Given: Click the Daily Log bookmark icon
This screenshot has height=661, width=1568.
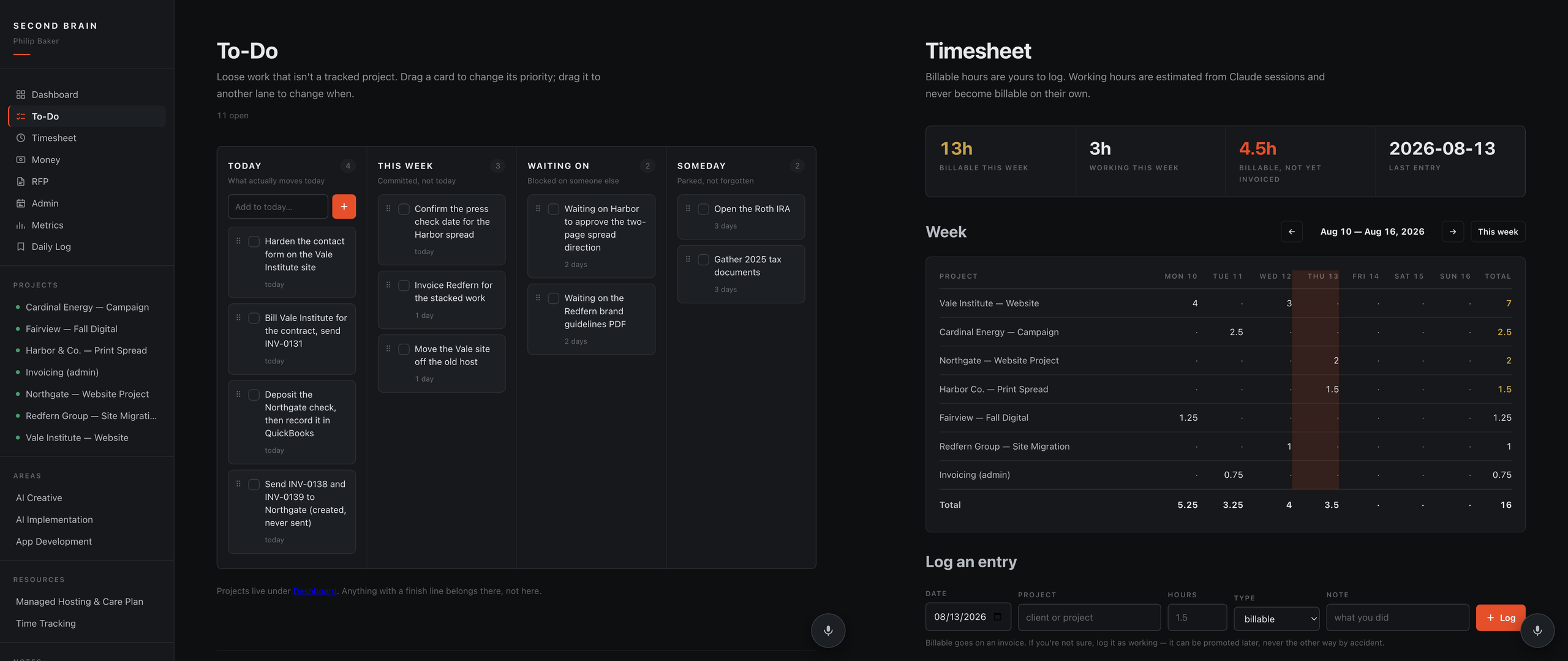Looking at the screenshot, I should 21,247.
